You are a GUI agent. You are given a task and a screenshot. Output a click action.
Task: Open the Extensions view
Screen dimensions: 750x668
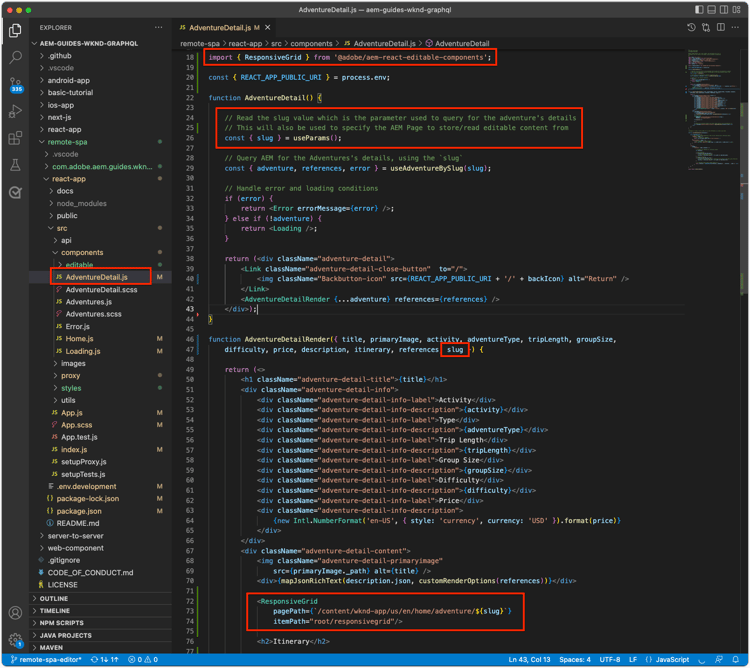pyautogui.click(x=15, y=139)
